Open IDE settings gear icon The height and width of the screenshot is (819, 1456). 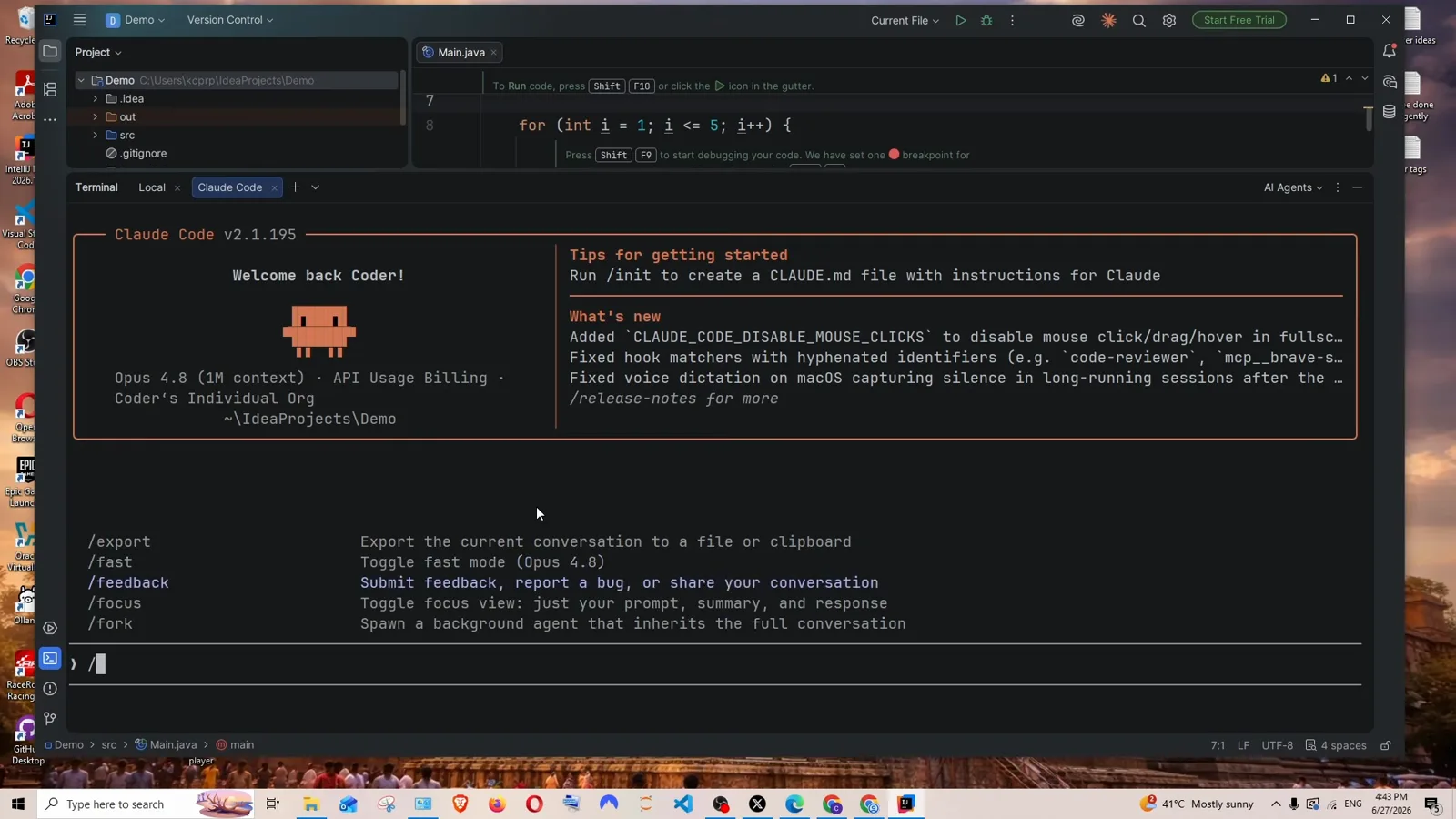[1169, 20]
